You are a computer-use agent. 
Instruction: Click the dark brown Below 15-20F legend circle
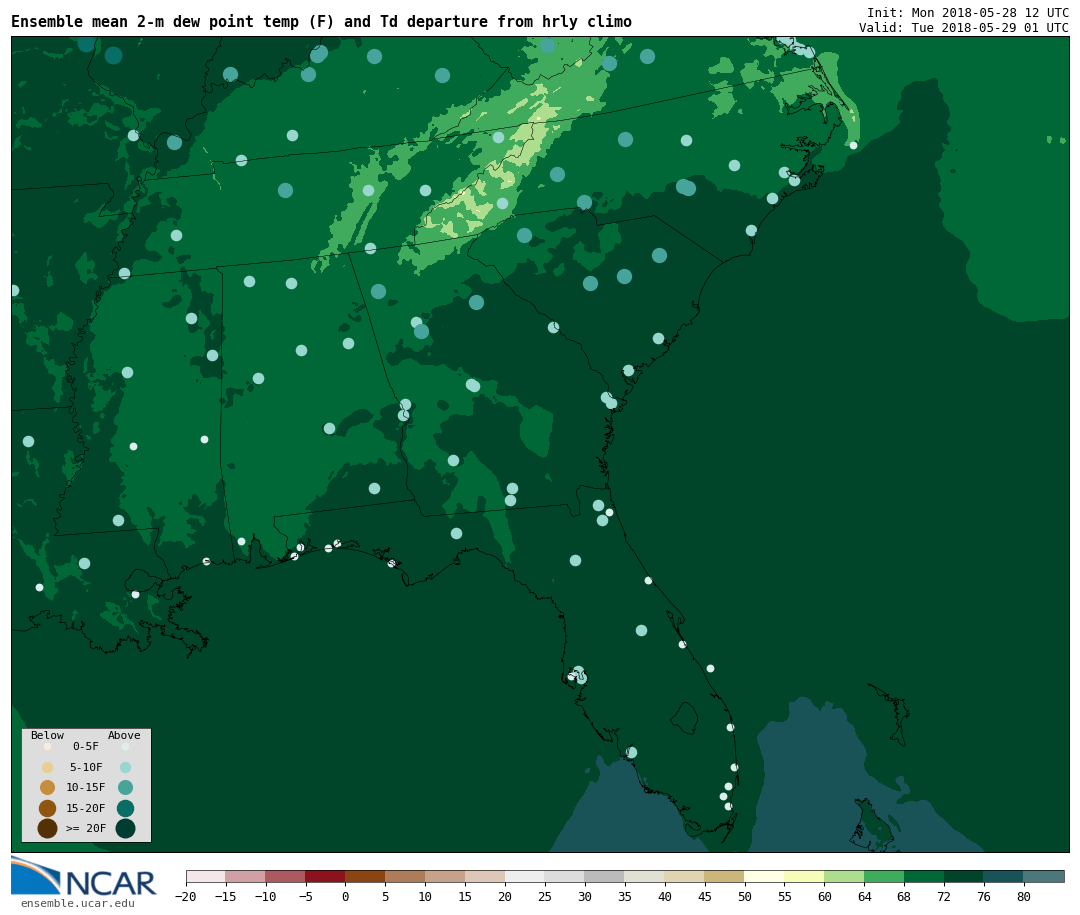(x=48, y=808)
